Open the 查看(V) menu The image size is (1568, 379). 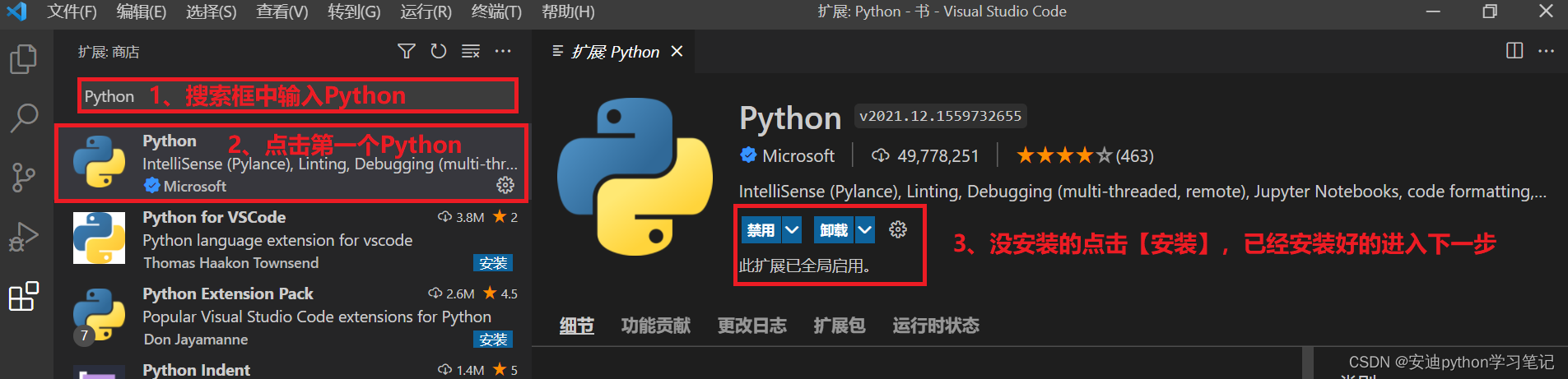[281, 12]
